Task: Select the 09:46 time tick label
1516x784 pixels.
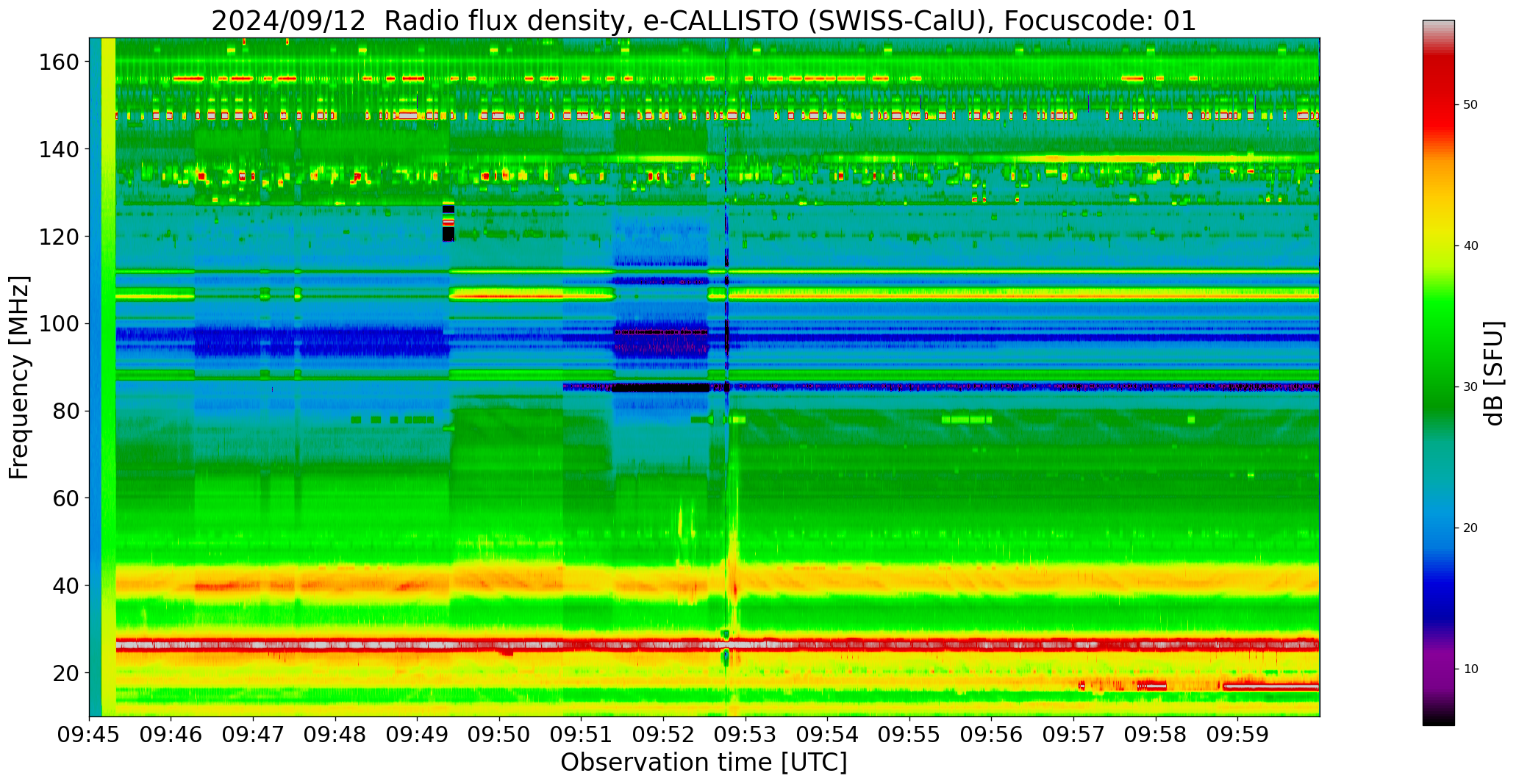Action: pos(171,736)
